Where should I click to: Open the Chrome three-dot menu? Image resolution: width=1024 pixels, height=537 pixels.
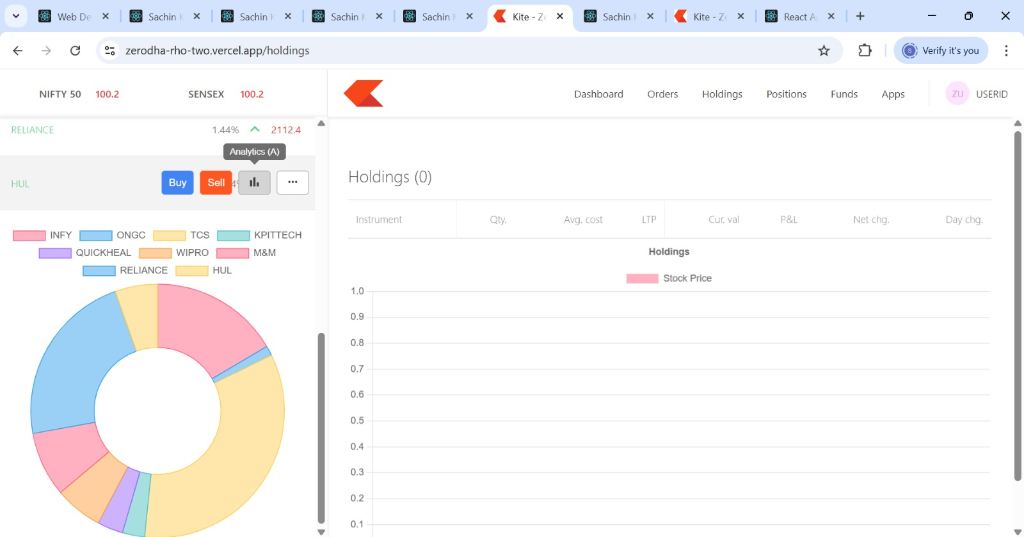1006,50
